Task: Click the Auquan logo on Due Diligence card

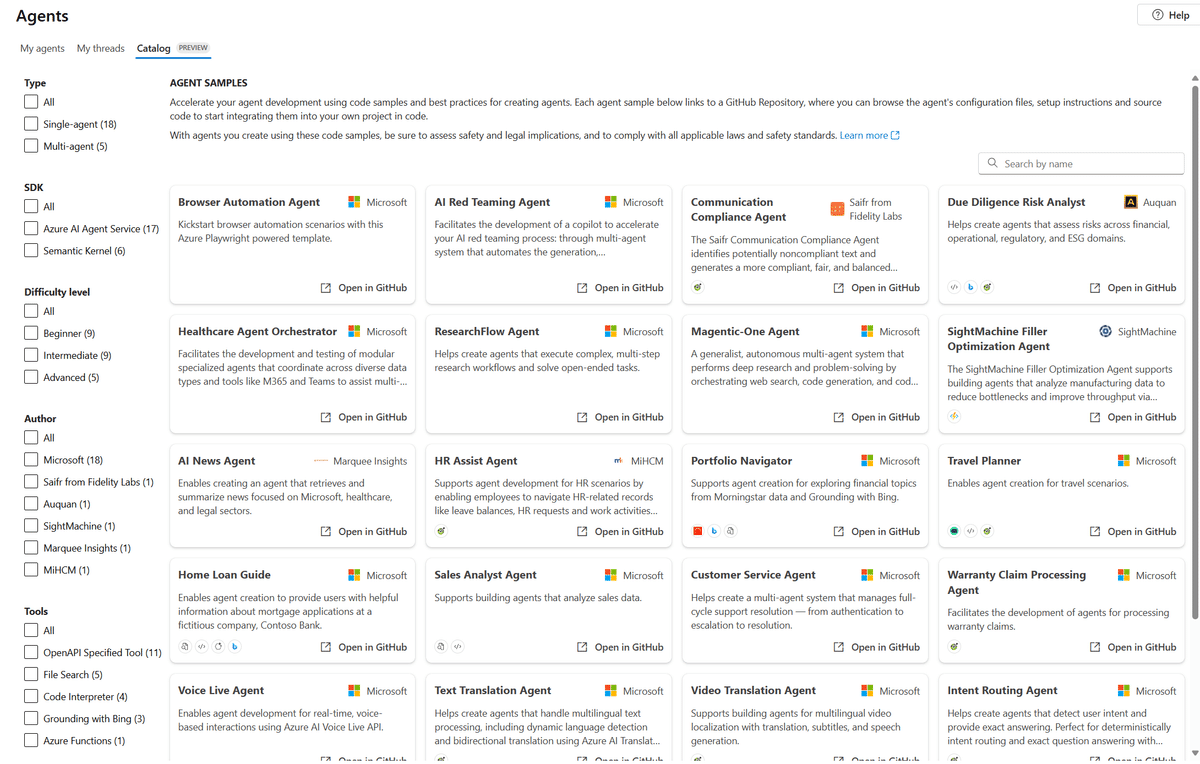Action: [x=1131, y=202]
